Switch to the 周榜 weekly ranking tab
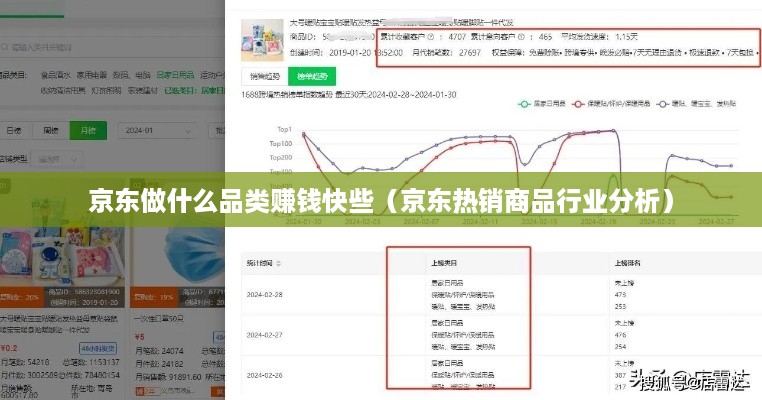 (x=51, y=131)
